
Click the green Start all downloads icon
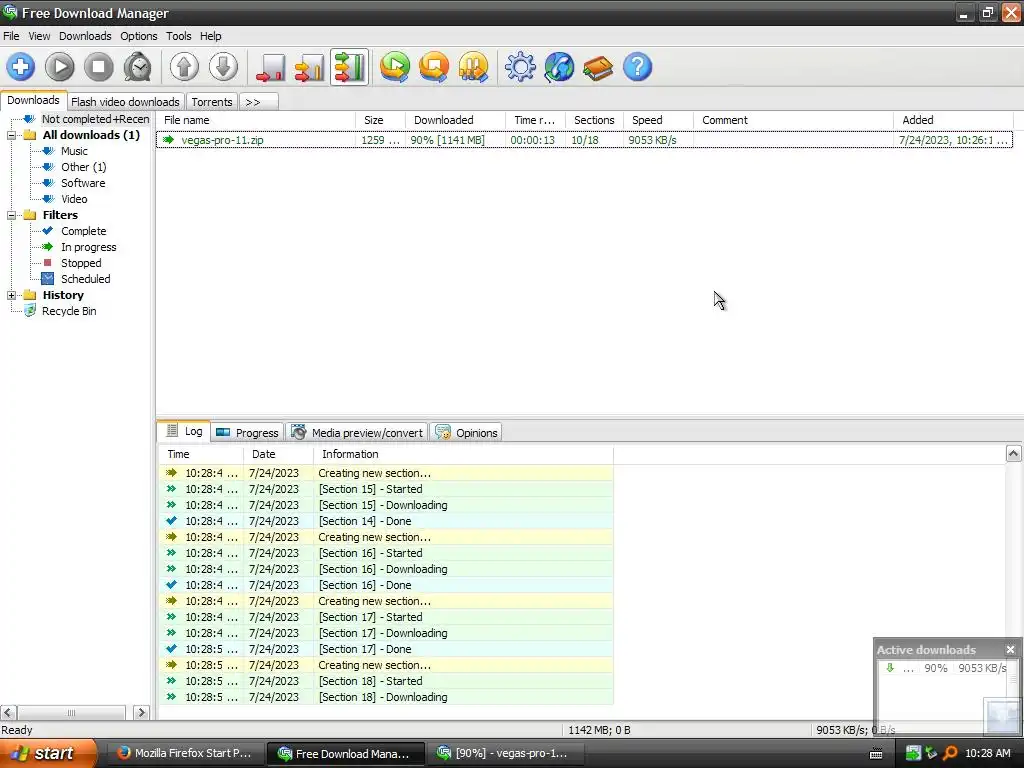point(395,67)
